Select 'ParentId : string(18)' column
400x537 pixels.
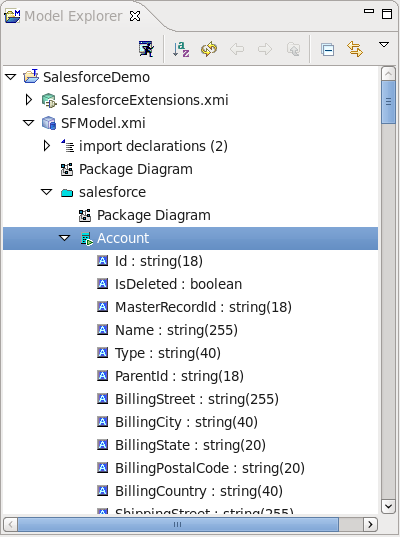[x=179, y=376]
